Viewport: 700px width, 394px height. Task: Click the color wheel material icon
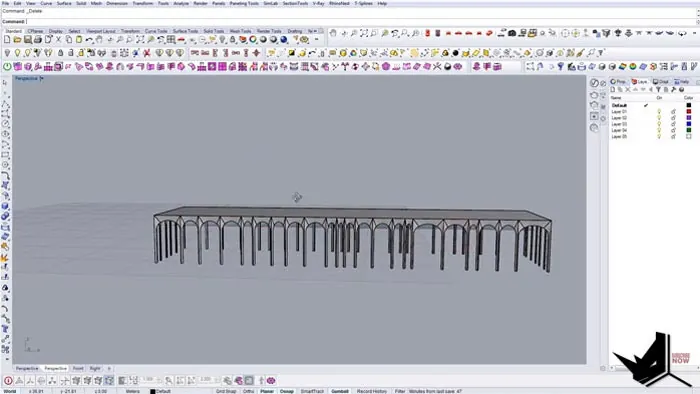[253, 40]
